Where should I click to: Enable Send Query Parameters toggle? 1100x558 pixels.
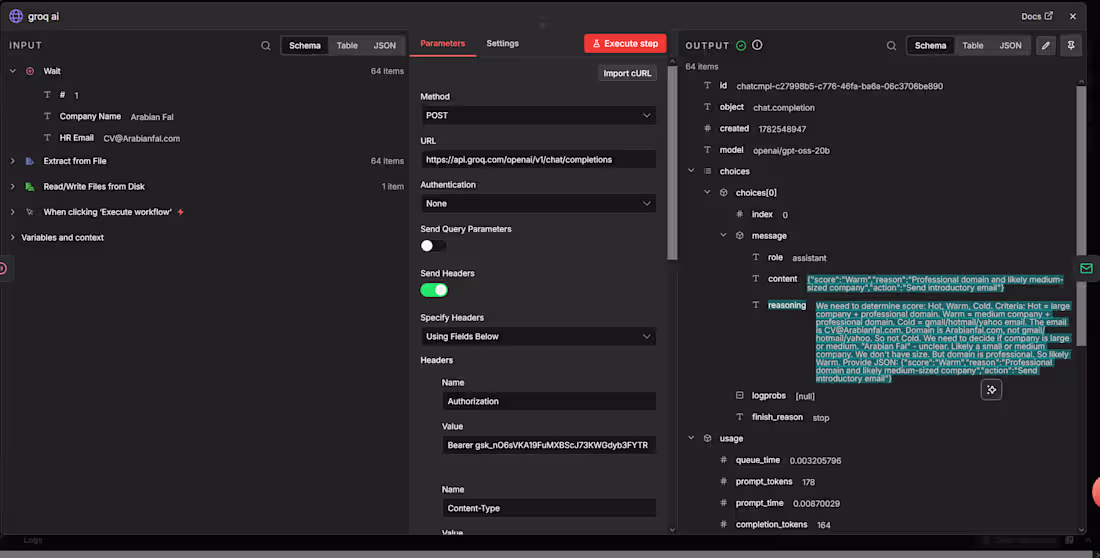(x=433, y=246)
